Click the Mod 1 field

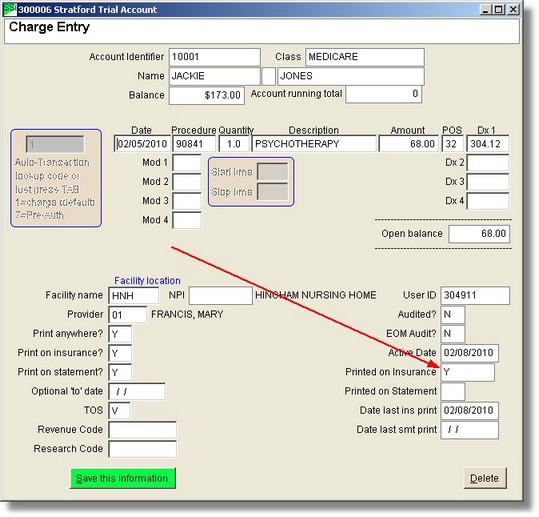pyautogui.click(x=187, y=163)
